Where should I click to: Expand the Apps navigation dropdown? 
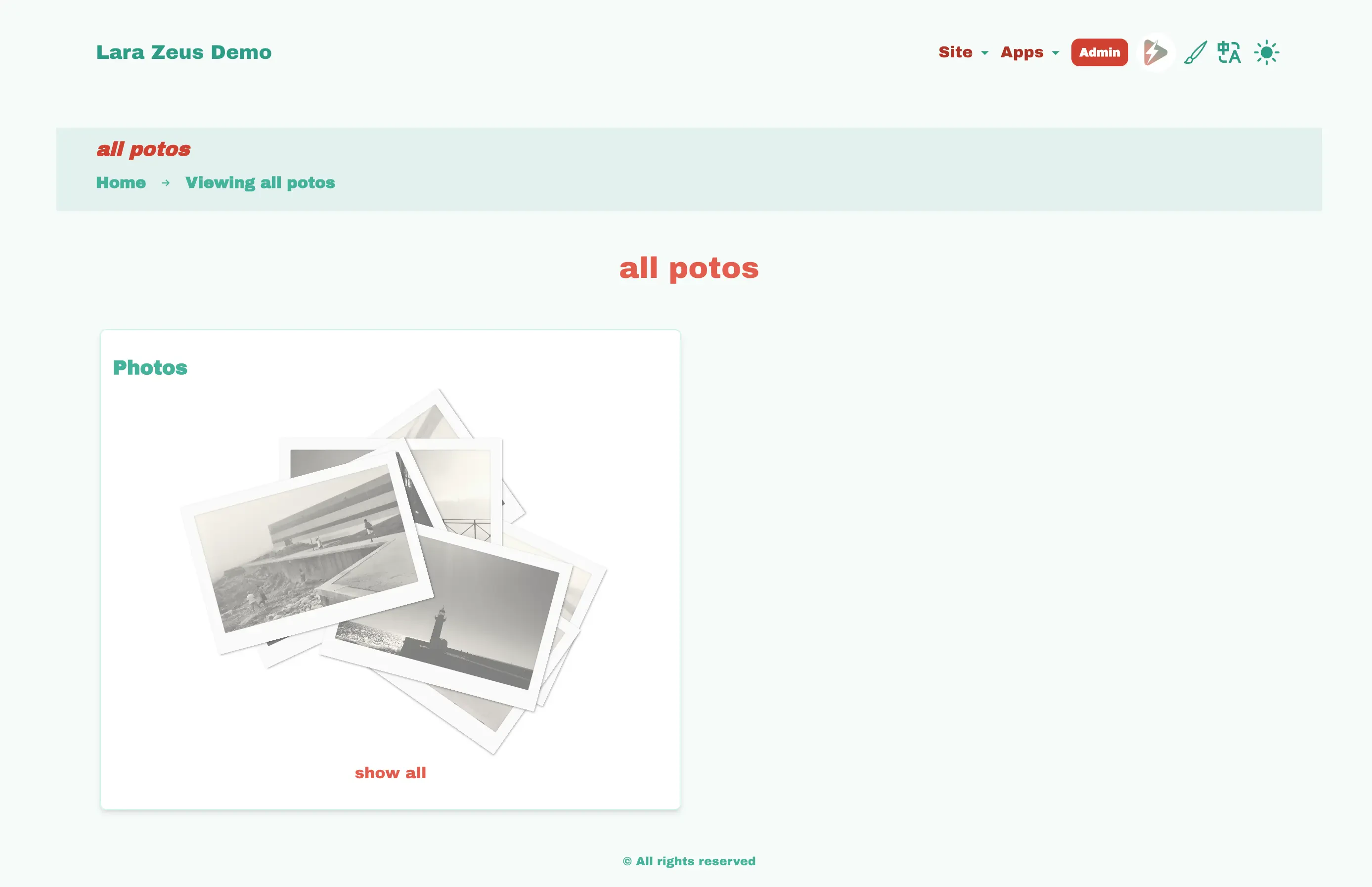point(1030,52)
